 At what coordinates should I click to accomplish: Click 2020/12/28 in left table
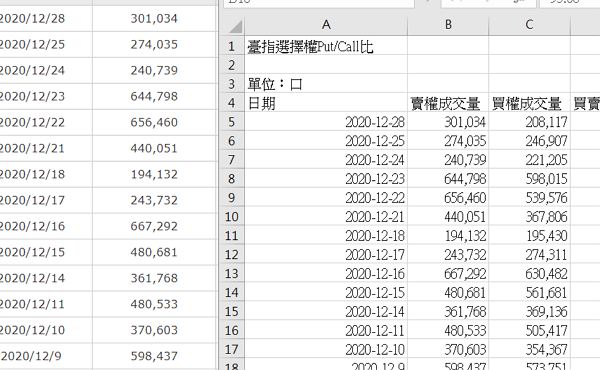[x=32, y=18]
